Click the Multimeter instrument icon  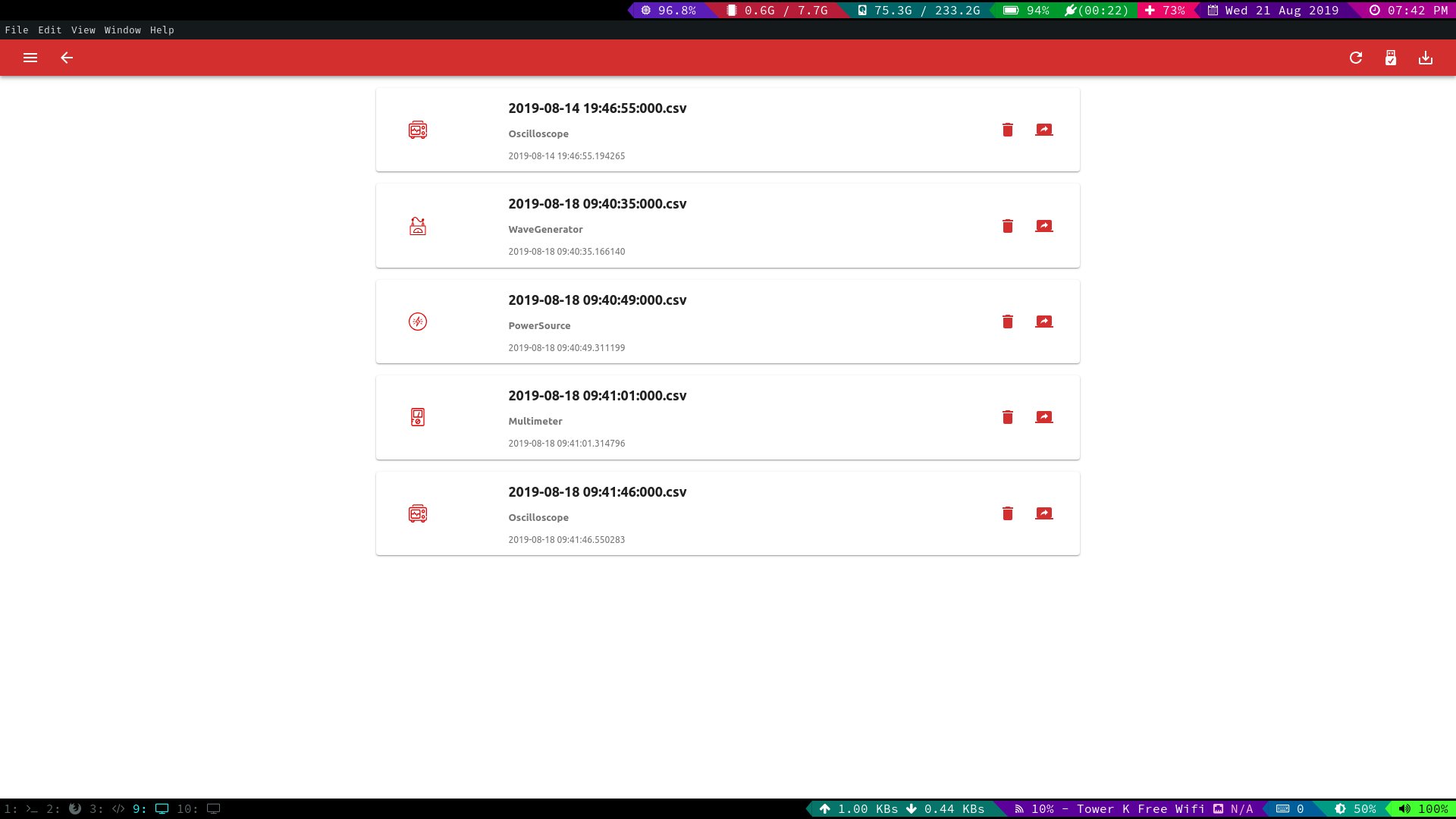(418, 417)
